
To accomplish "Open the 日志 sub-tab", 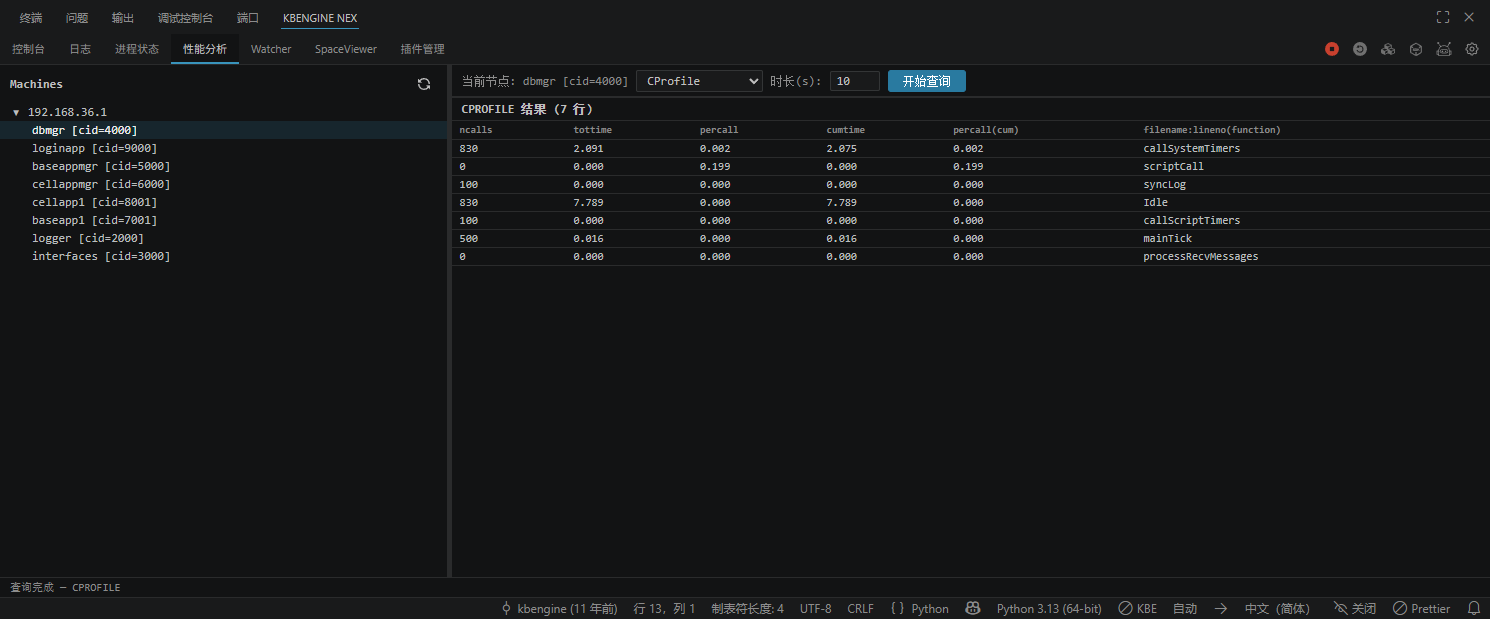I will [x=80, y=49].
